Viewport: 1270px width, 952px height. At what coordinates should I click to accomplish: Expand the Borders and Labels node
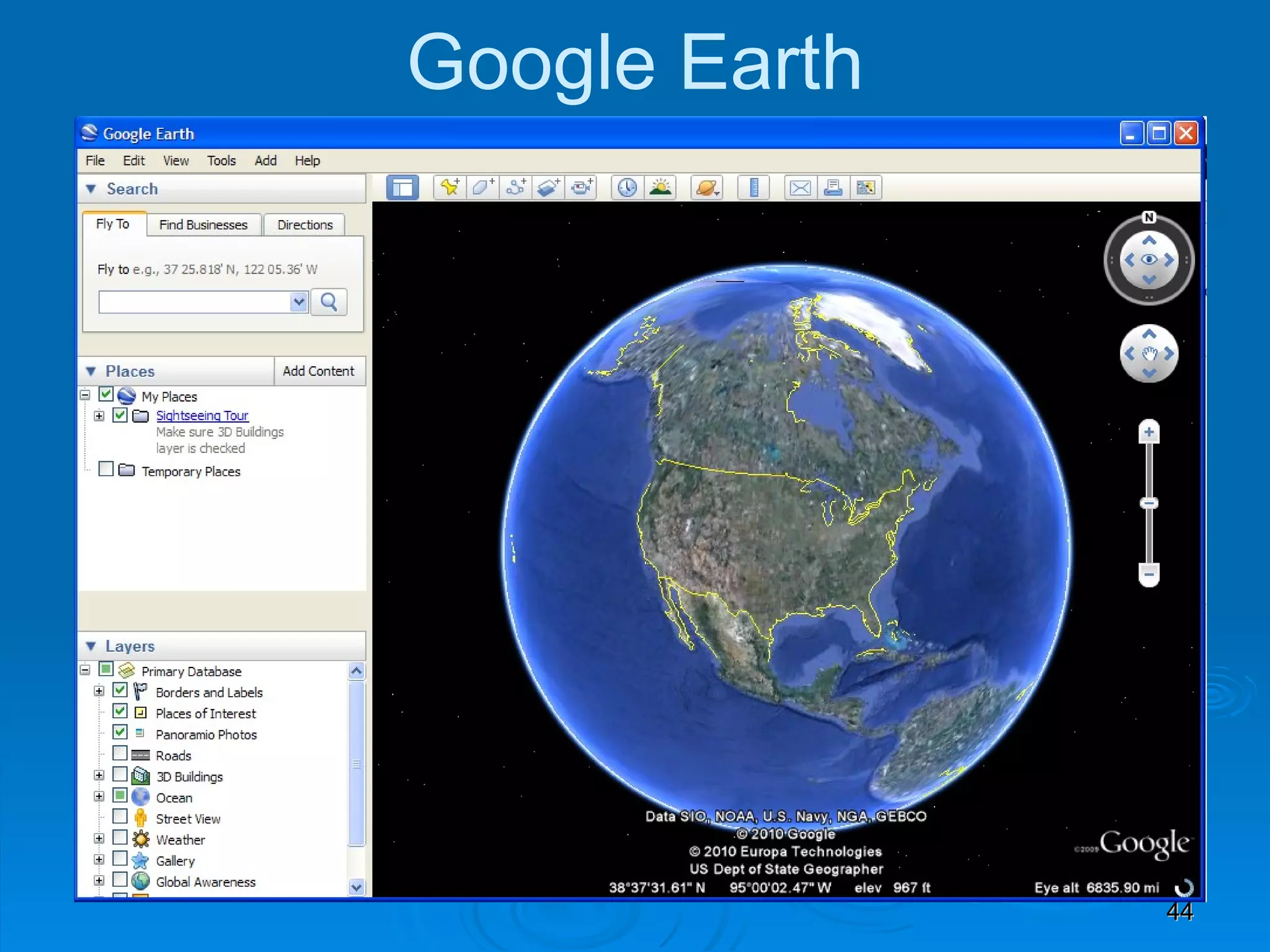pos(99,691)
